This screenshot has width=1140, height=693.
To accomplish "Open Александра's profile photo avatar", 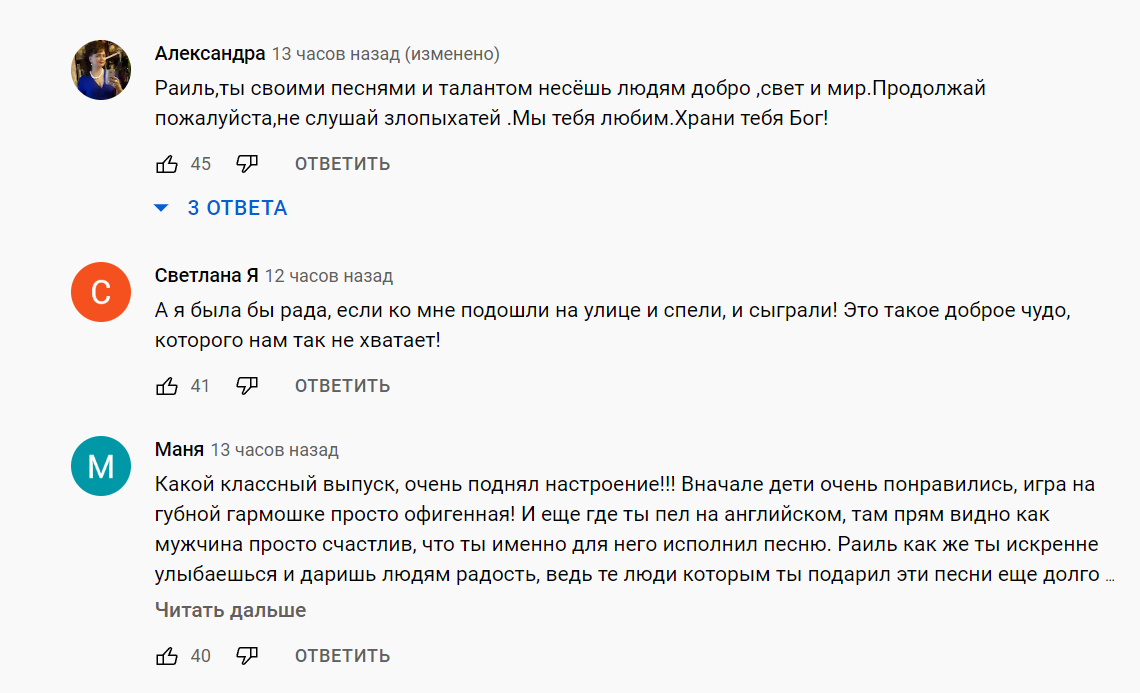I will 101,70.
